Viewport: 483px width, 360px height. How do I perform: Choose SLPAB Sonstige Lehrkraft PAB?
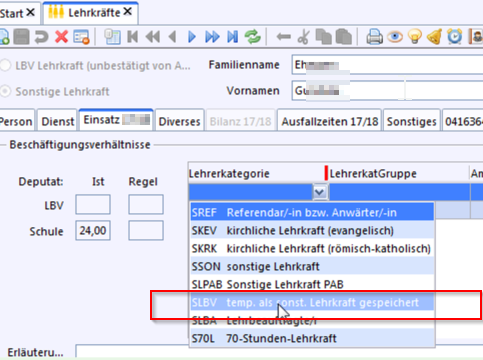point(312,284)
